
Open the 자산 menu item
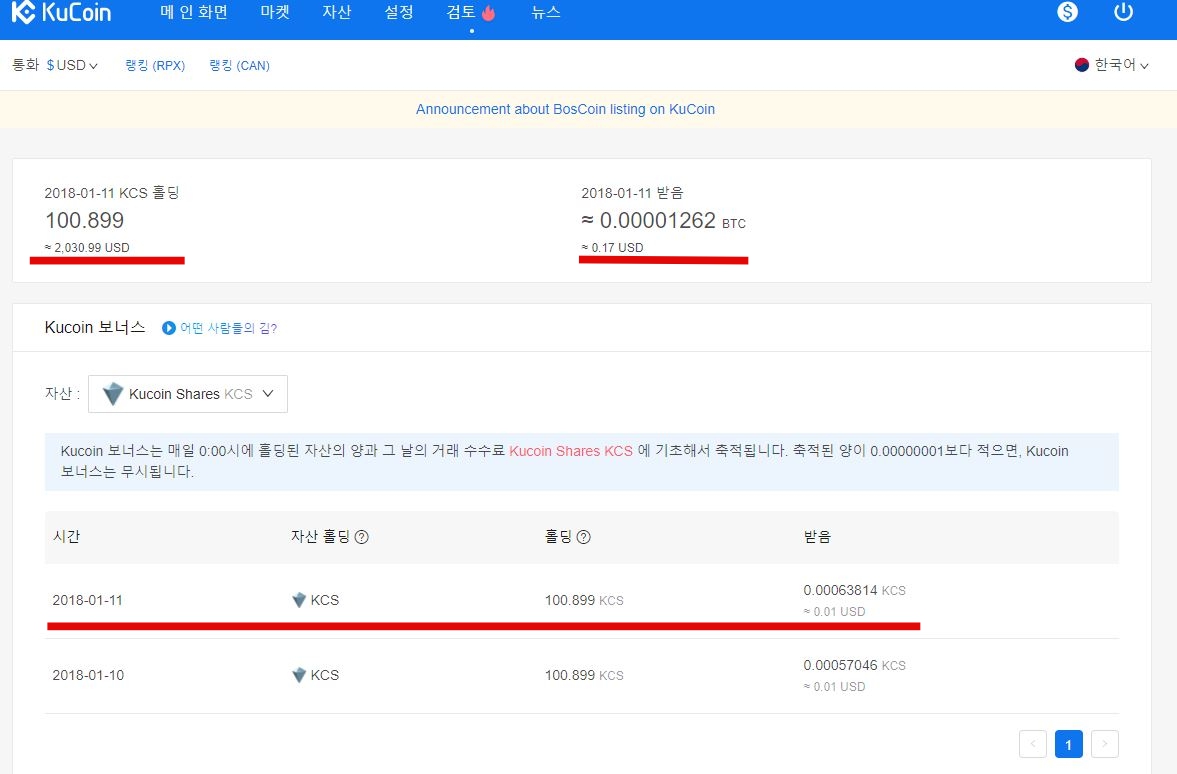pyautogui.click(x=336, y=13)
